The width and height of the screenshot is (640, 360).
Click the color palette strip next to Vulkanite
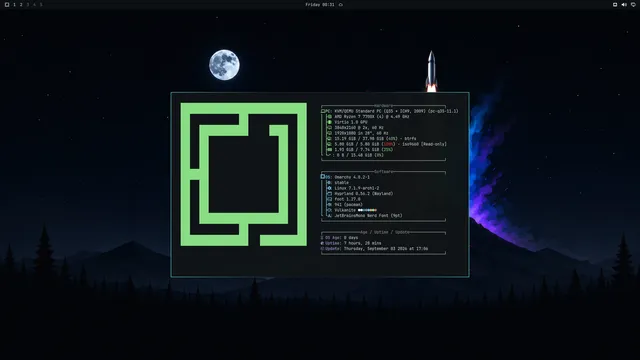coord(367,210)
